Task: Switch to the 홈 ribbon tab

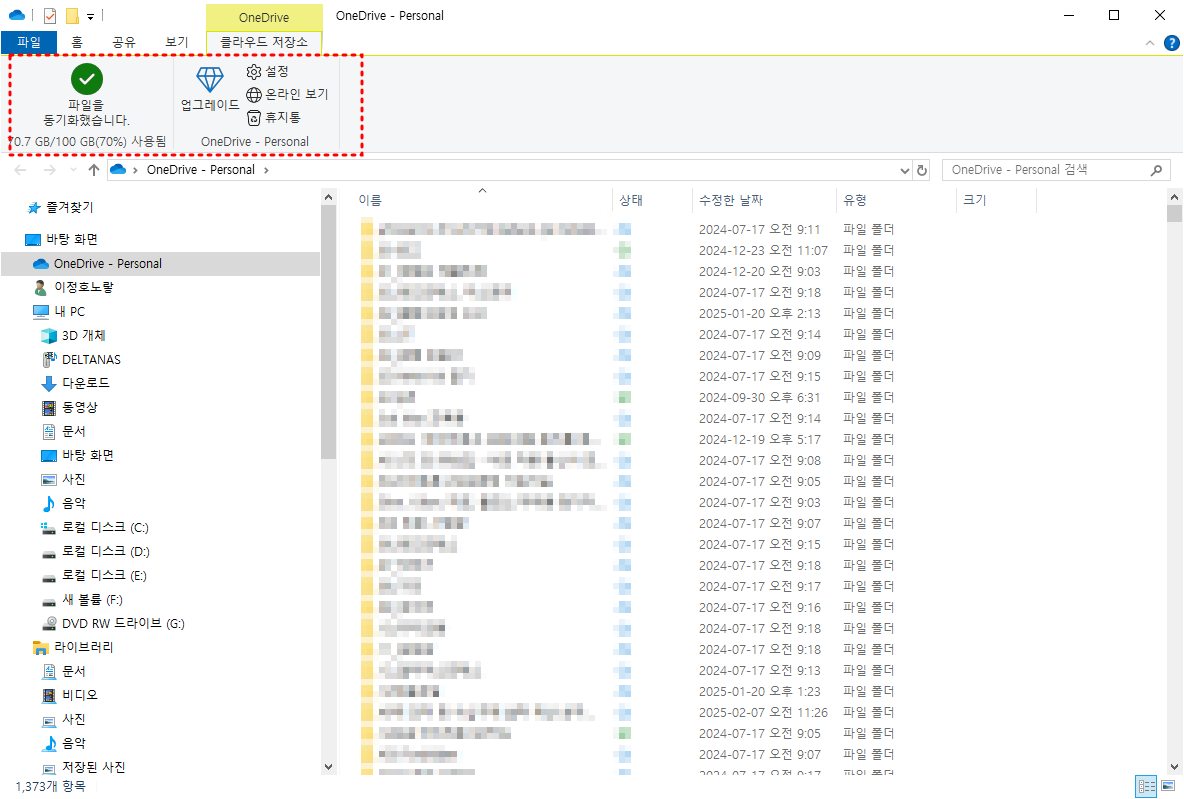Action: (x=77, y=42)
